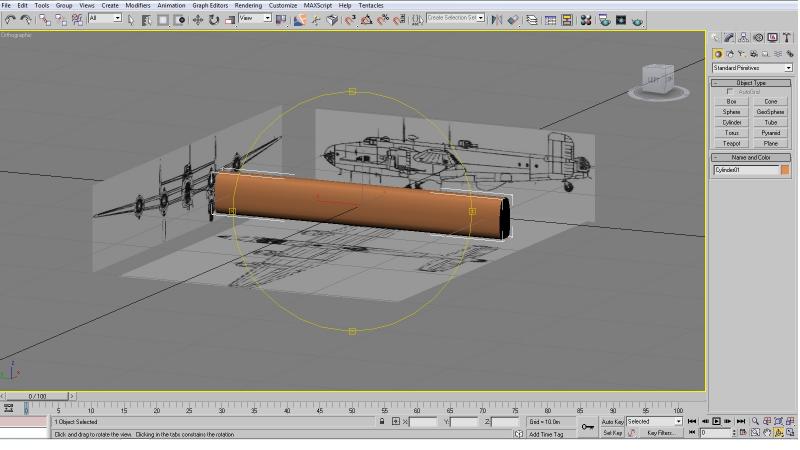Click the GeoSphere primitive button
The height and width of the screenshot is (450, 800).
770,112
